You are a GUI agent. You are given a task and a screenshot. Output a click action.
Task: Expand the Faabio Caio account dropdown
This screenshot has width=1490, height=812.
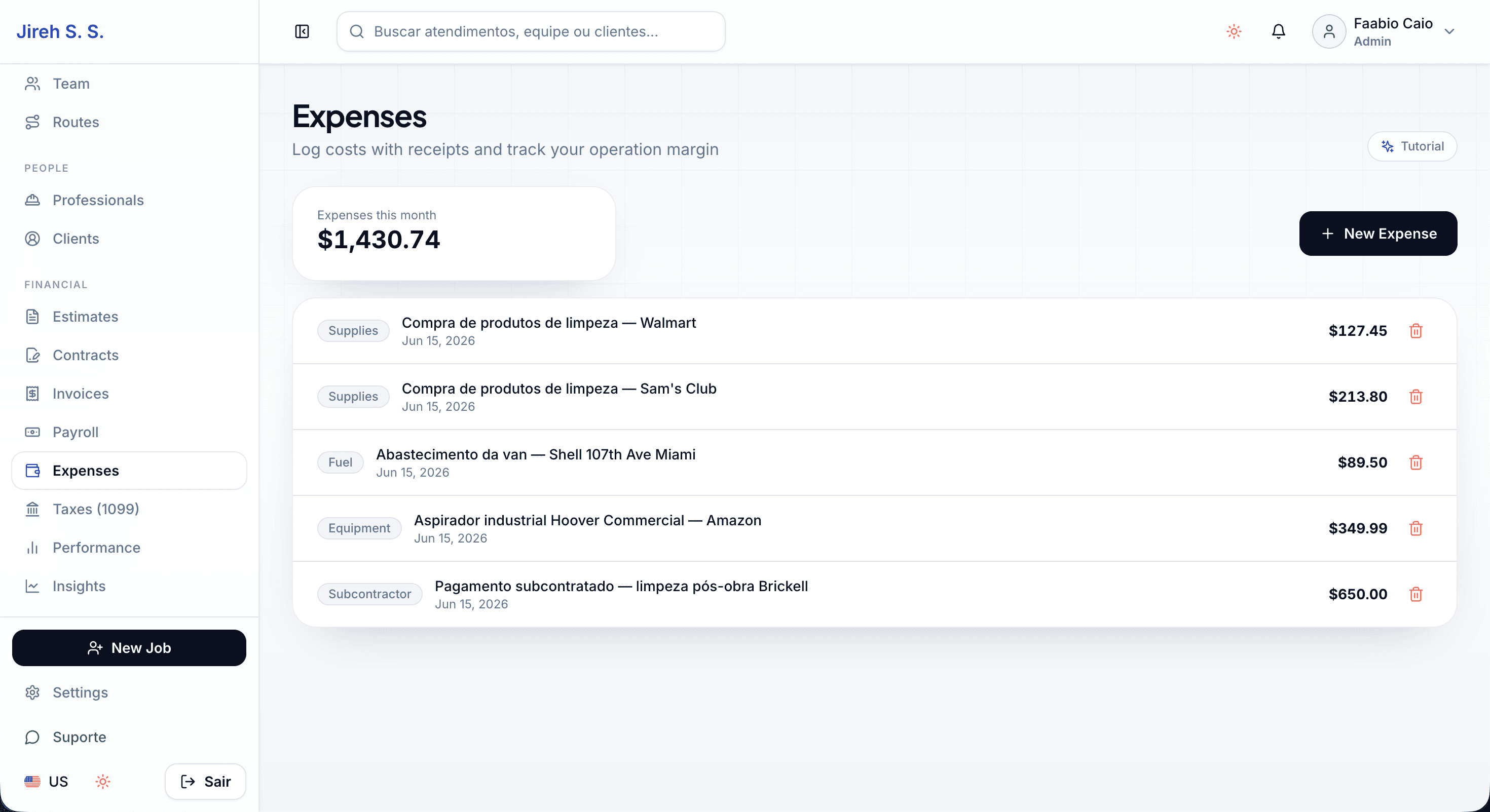click(1449, 31)
